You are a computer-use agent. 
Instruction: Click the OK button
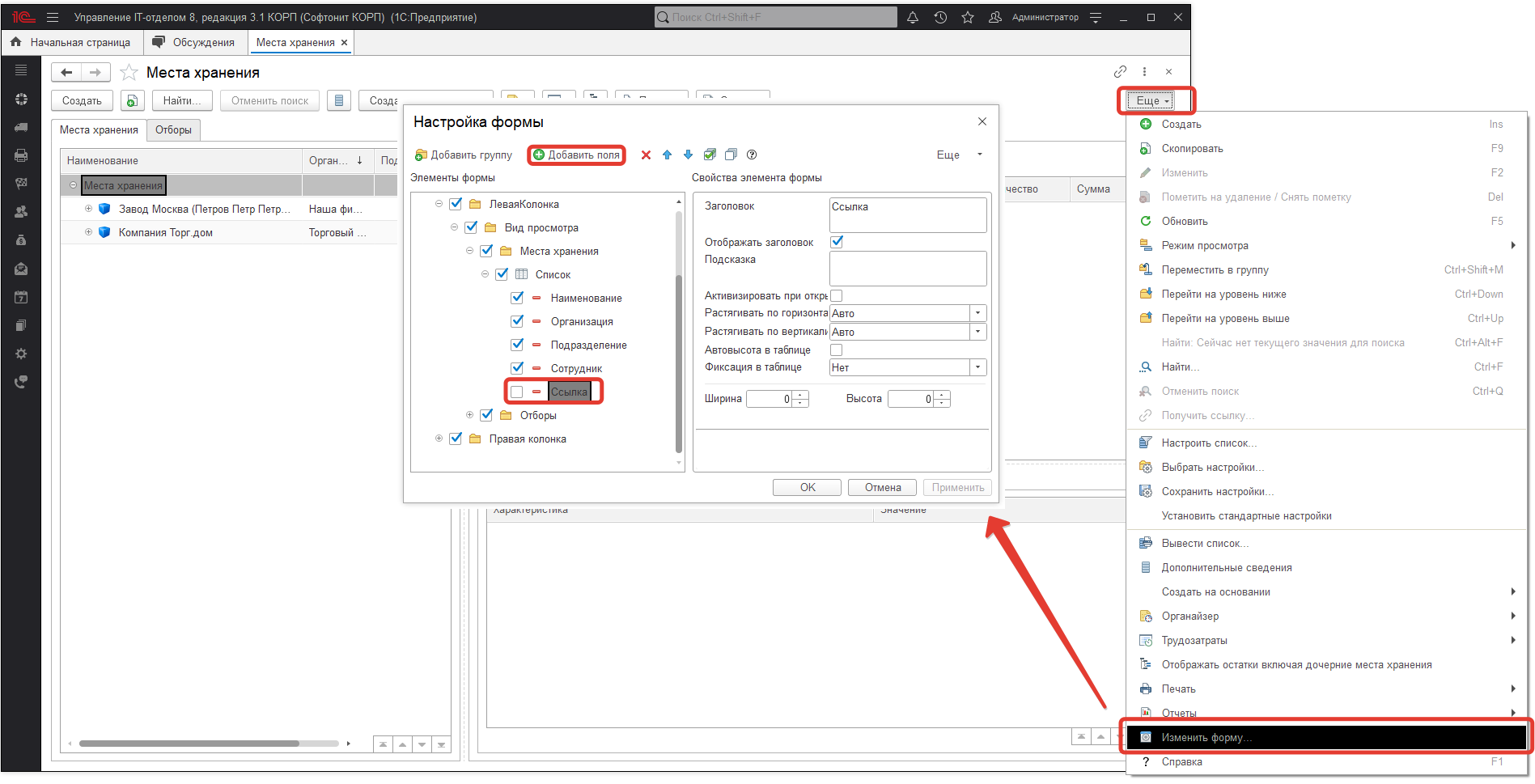tap(808, 488)
